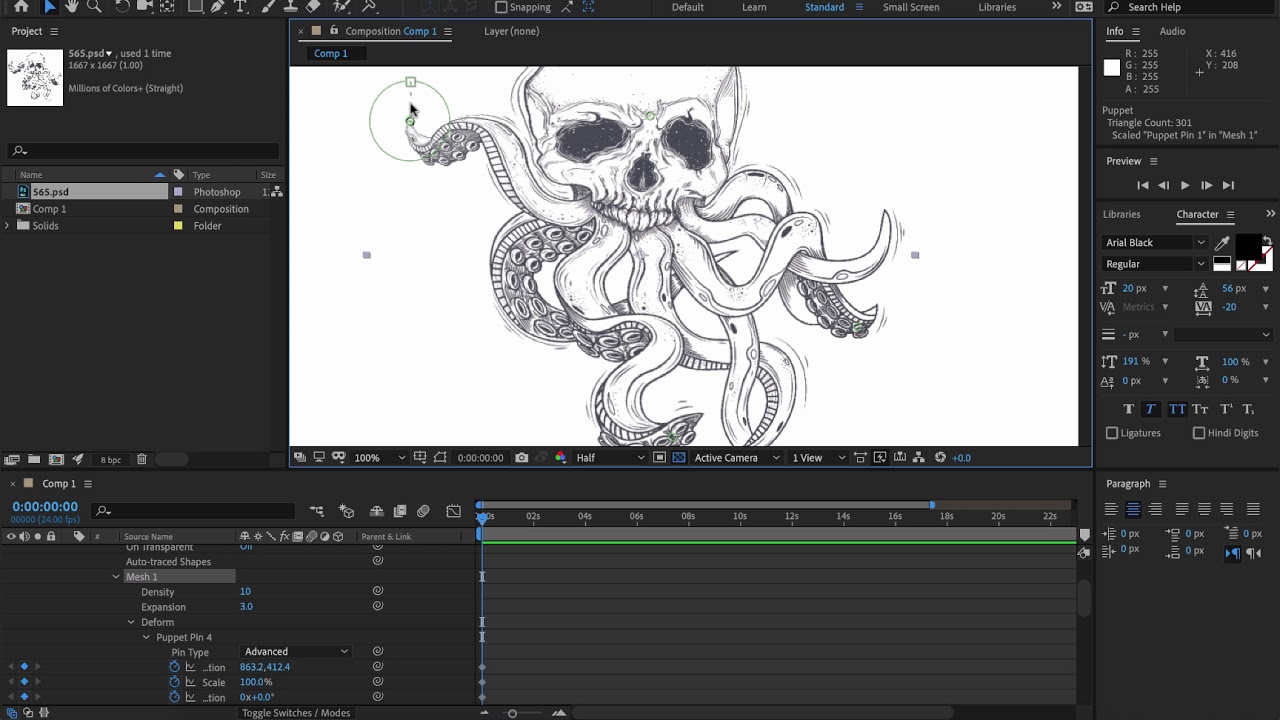Select the Rotation tool
The width and height of the screenshot is (1280, 720).
[122, 7]
